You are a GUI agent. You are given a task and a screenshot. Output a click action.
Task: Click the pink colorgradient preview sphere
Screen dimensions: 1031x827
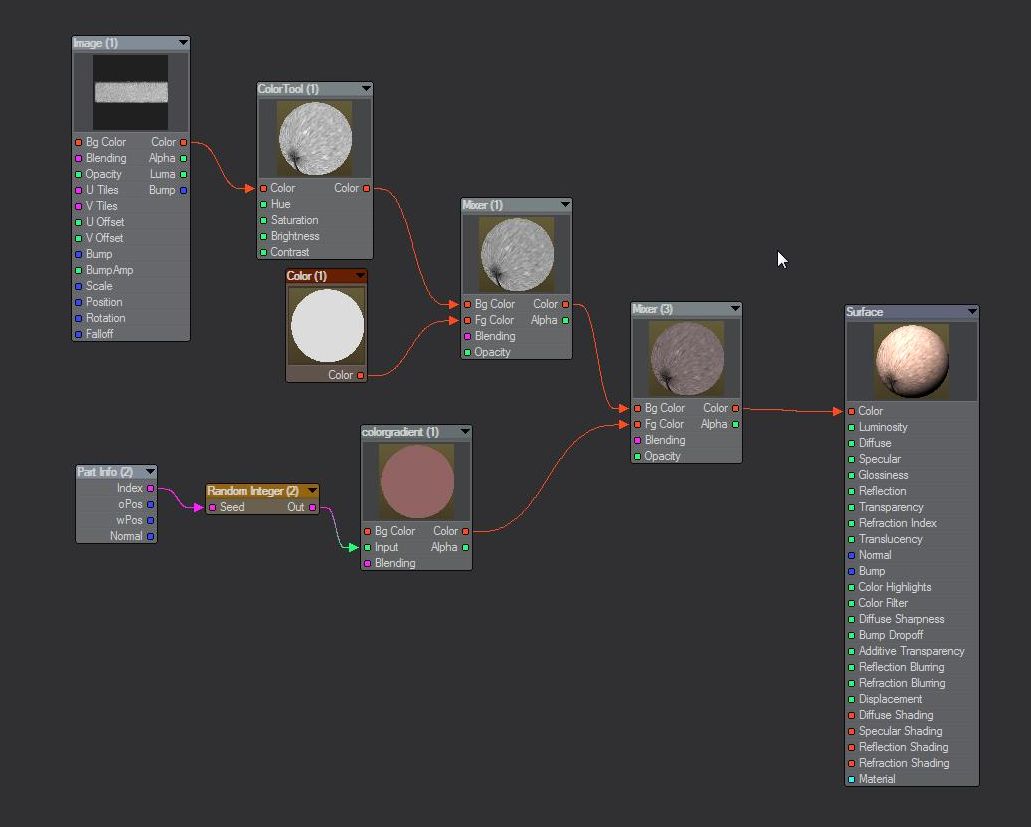tap(416, 482)
